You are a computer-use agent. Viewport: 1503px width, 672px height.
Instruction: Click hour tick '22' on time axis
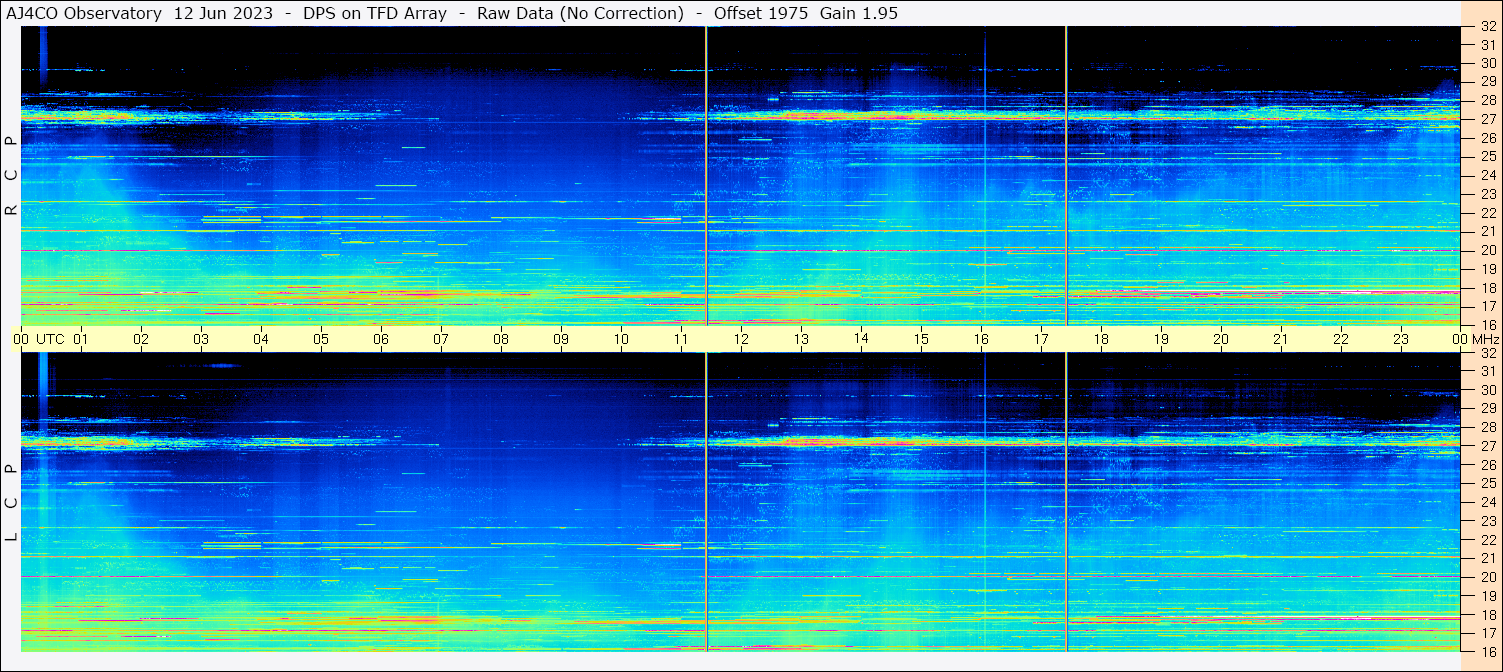(x=1341, y=339)
